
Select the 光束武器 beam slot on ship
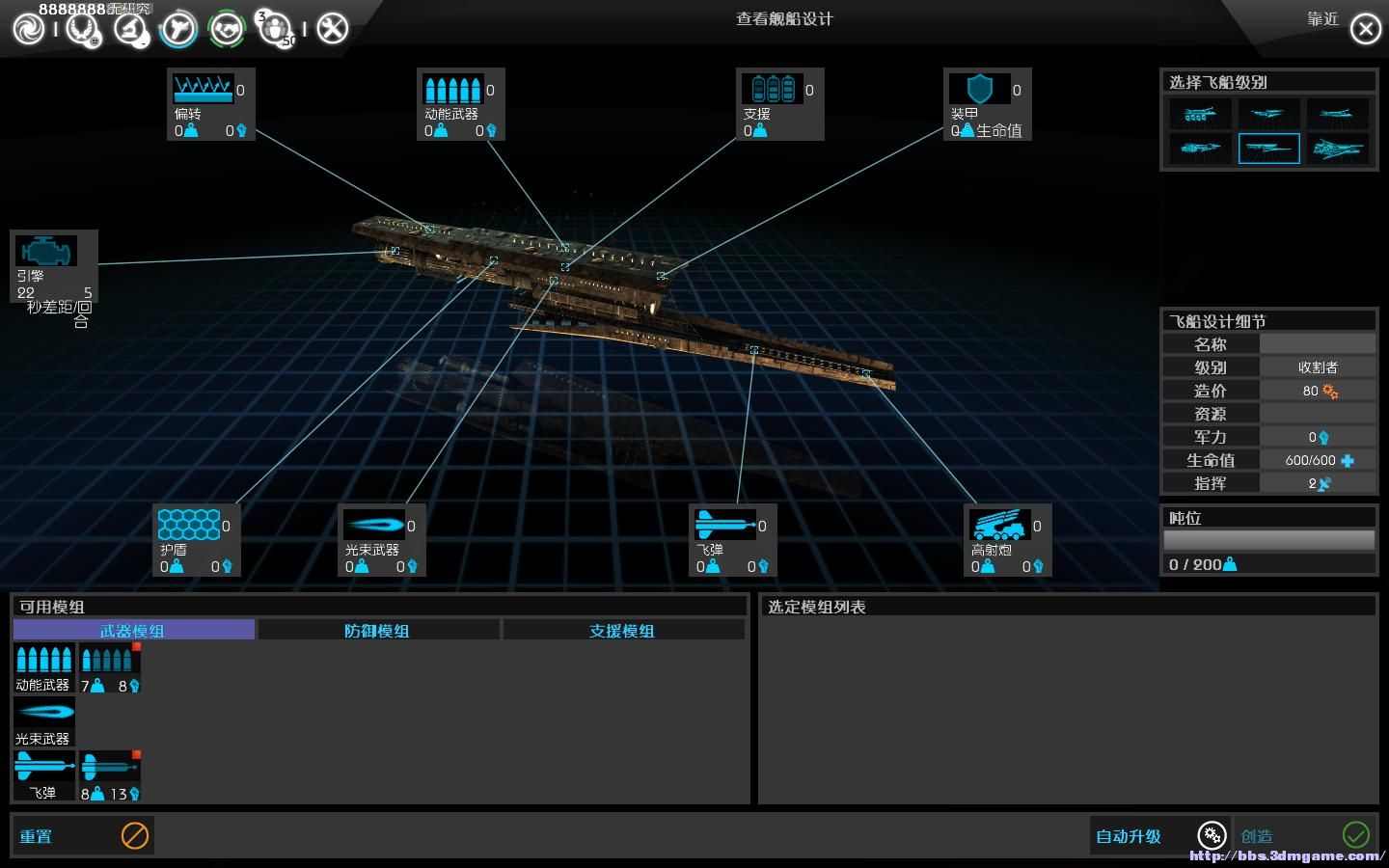point(373,525)
